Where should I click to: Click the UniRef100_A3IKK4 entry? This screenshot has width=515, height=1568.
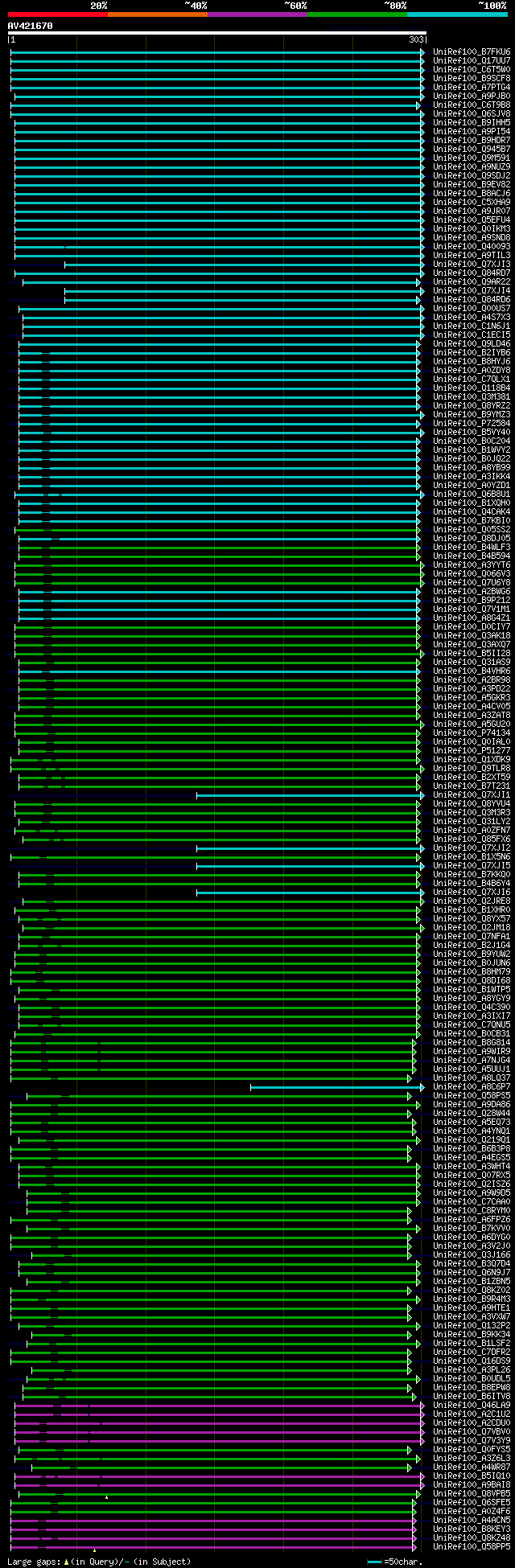[472, 476]
